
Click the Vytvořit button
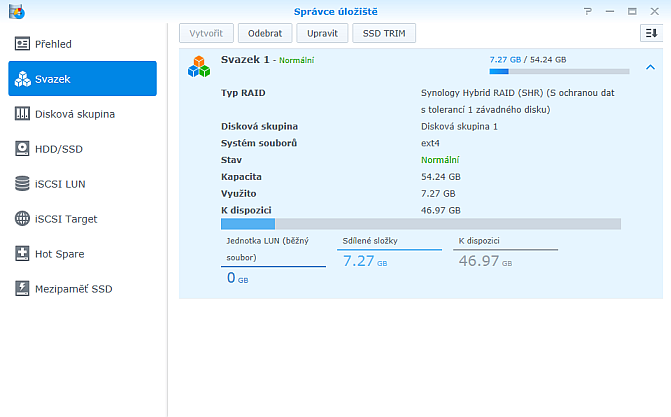click(206, 33)
